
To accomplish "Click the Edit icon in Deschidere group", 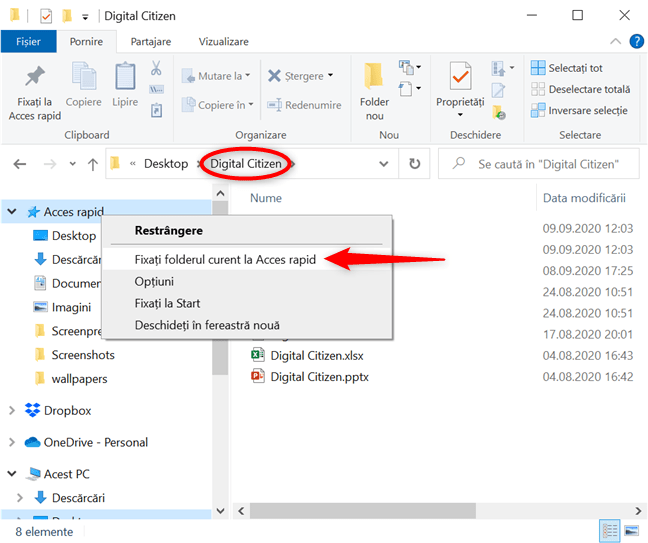I will [498, 90].
